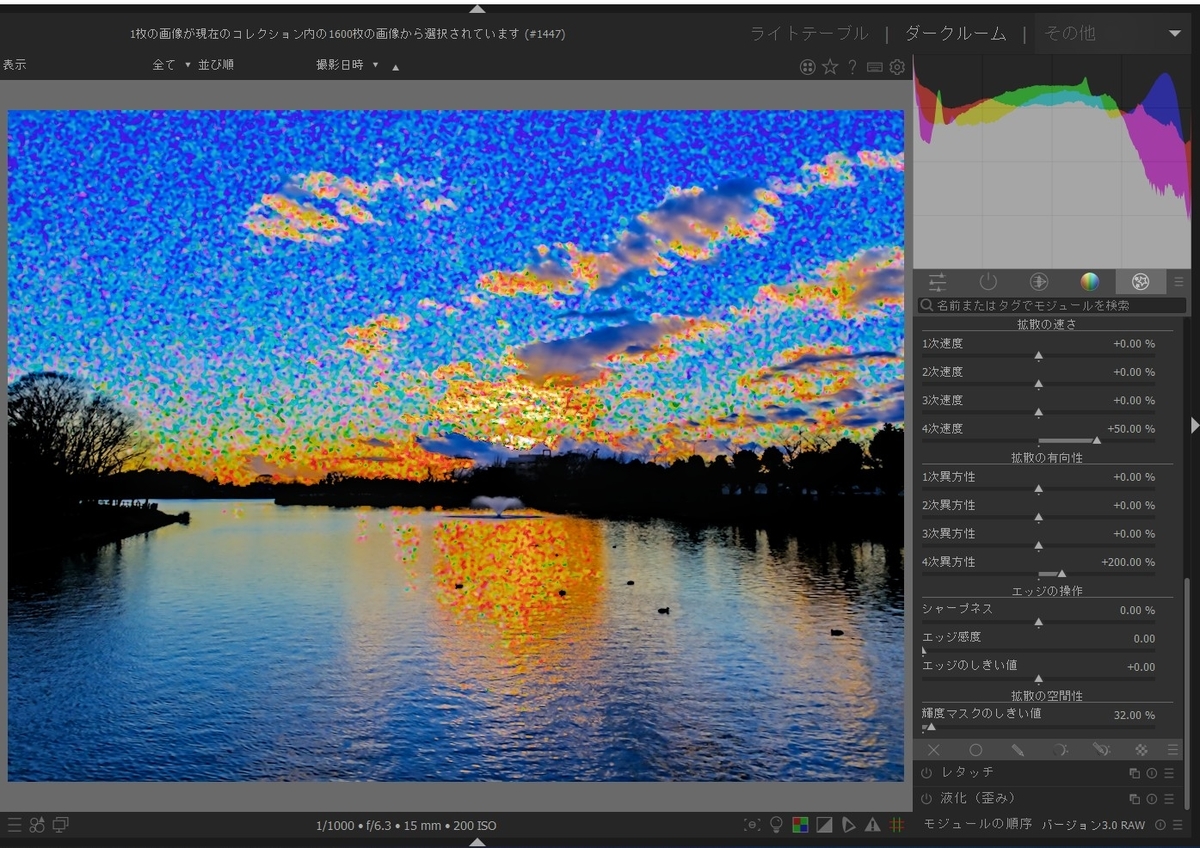Turn on the レタッチ module power switch
The height and width of the screenshot is (848, 1200).
926,773
